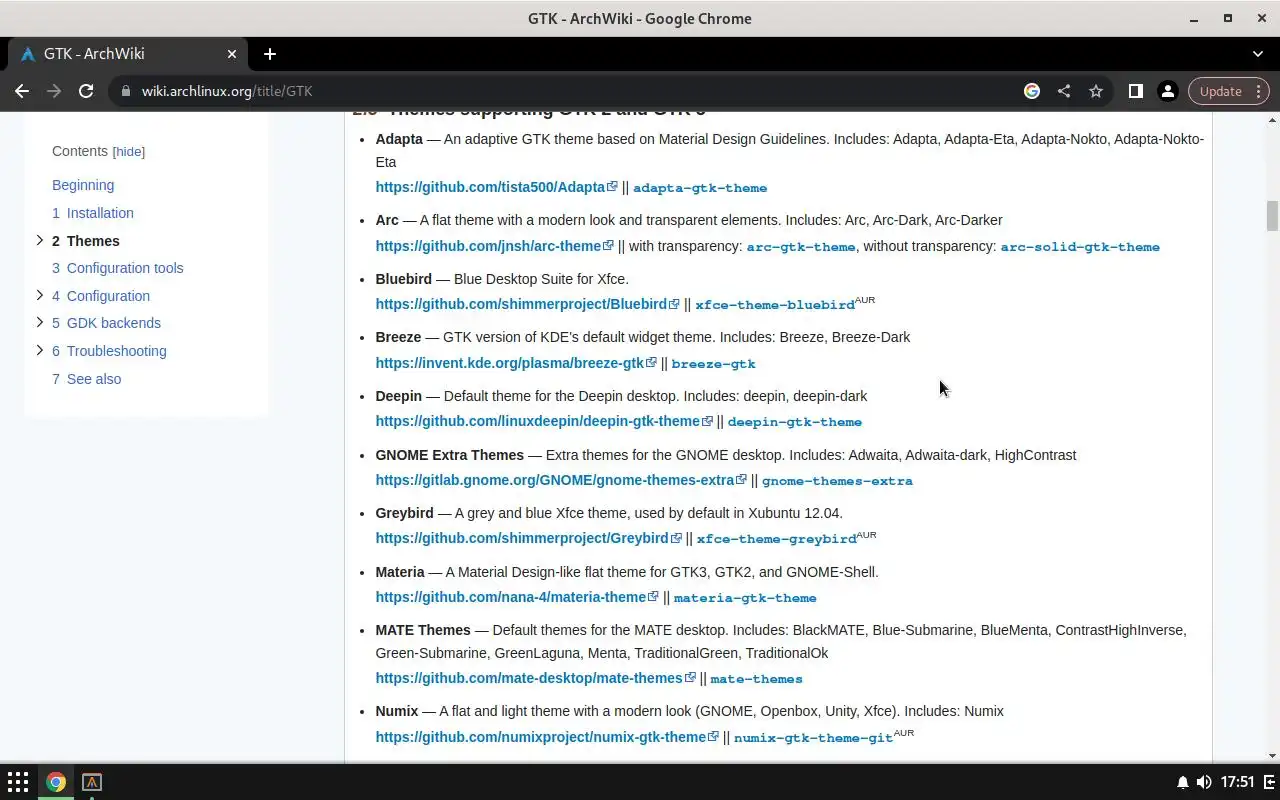Open the Greybird GitHub link
This screenshot has width=1280, height=800.
coord(528,538)
